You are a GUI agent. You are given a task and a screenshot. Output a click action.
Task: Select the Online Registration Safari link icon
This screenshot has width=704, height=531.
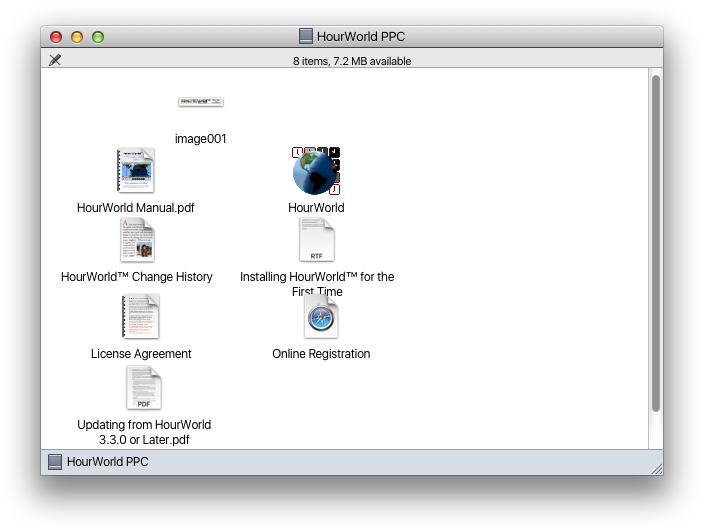coord(321,317)
